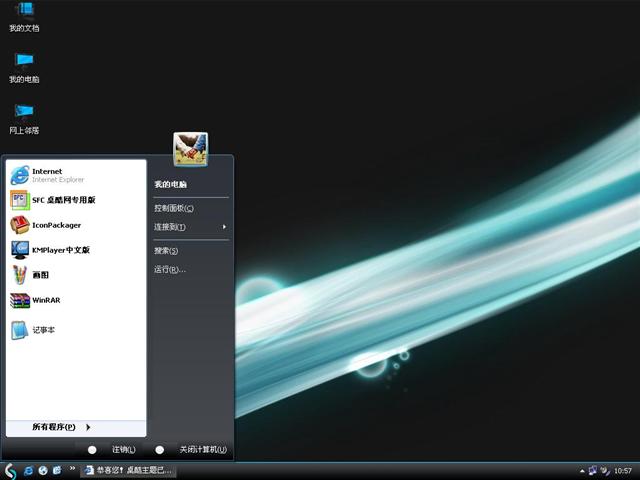Click the Start orb on the taskbar
This screenshot has height=480, width=640.
point(10,471)
